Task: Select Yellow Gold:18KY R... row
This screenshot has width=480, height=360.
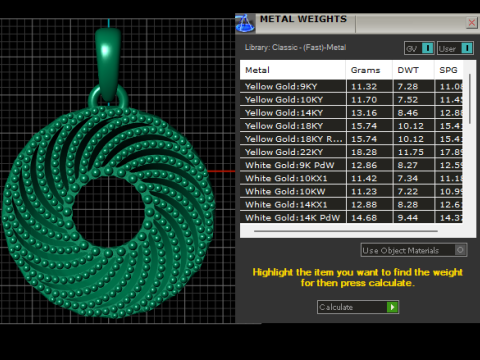Action: (351, 139)
